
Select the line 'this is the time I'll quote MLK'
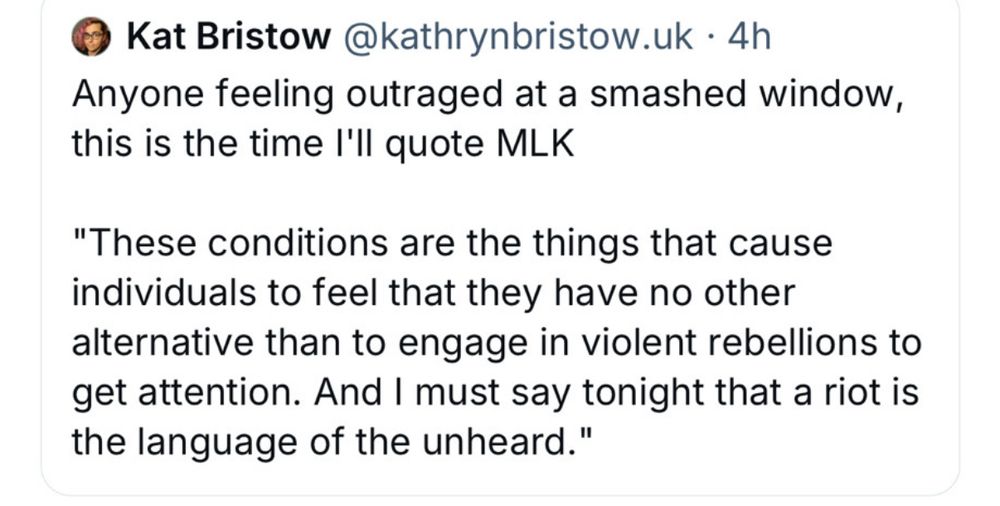click(x=322, y=145)
